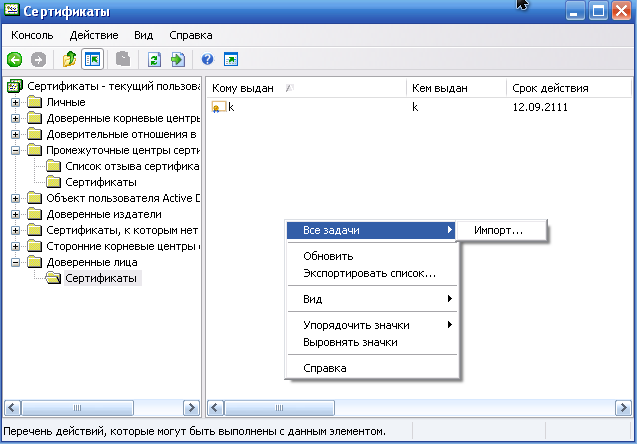Expand Доверительные отношения node
Screen dimensions: 637x444
click(15, 134)
